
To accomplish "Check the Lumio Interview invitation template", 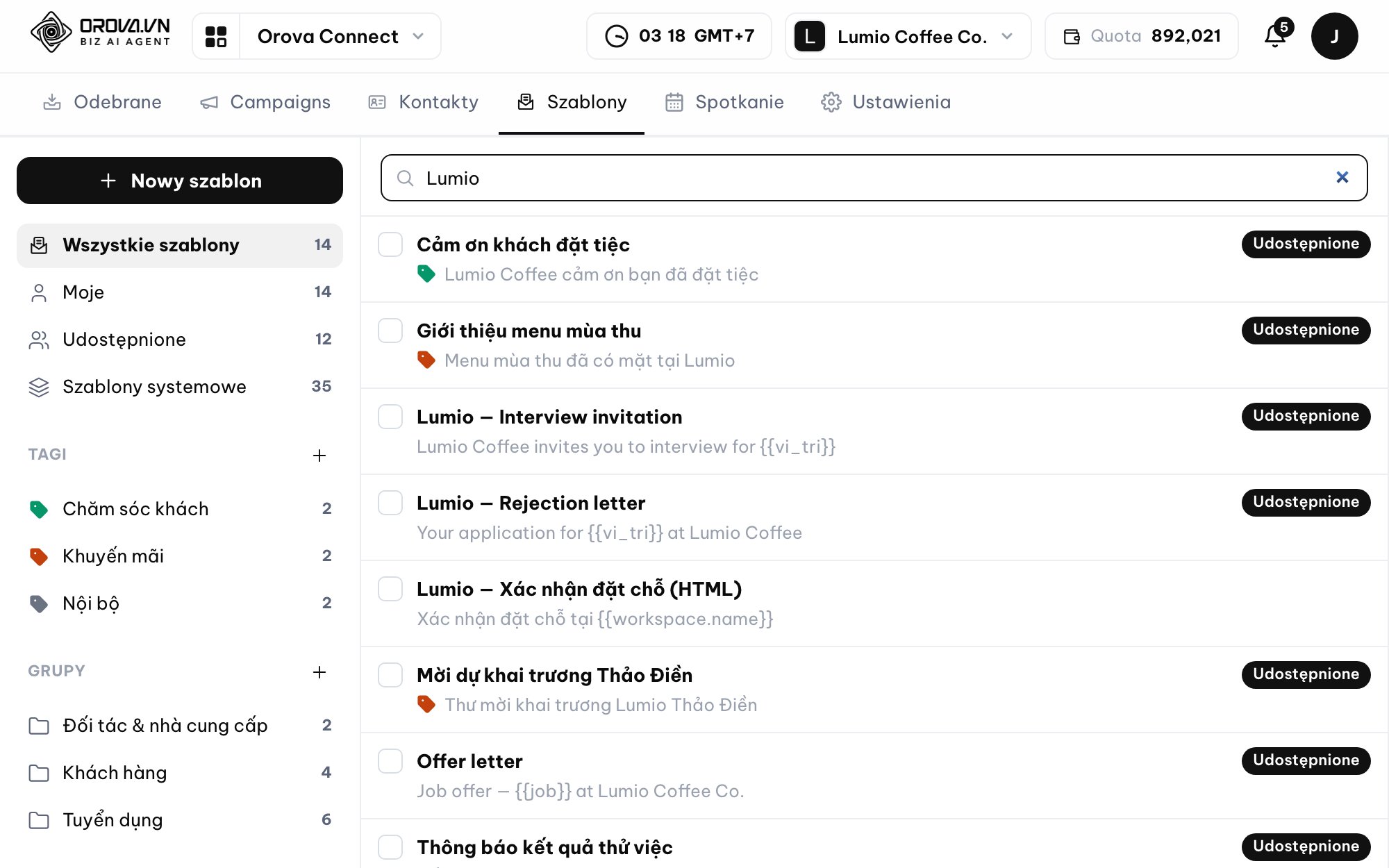I will 390,417.
